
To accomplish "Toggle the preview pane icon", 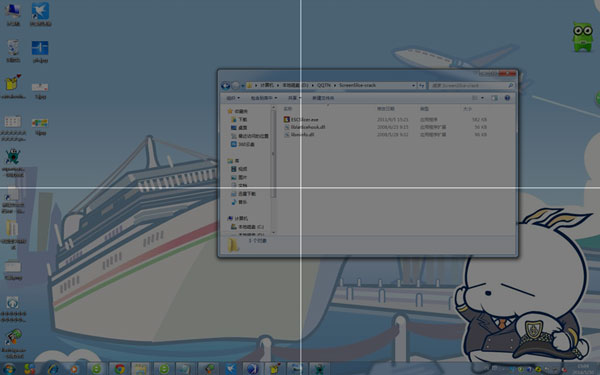I will coord(494,98).
